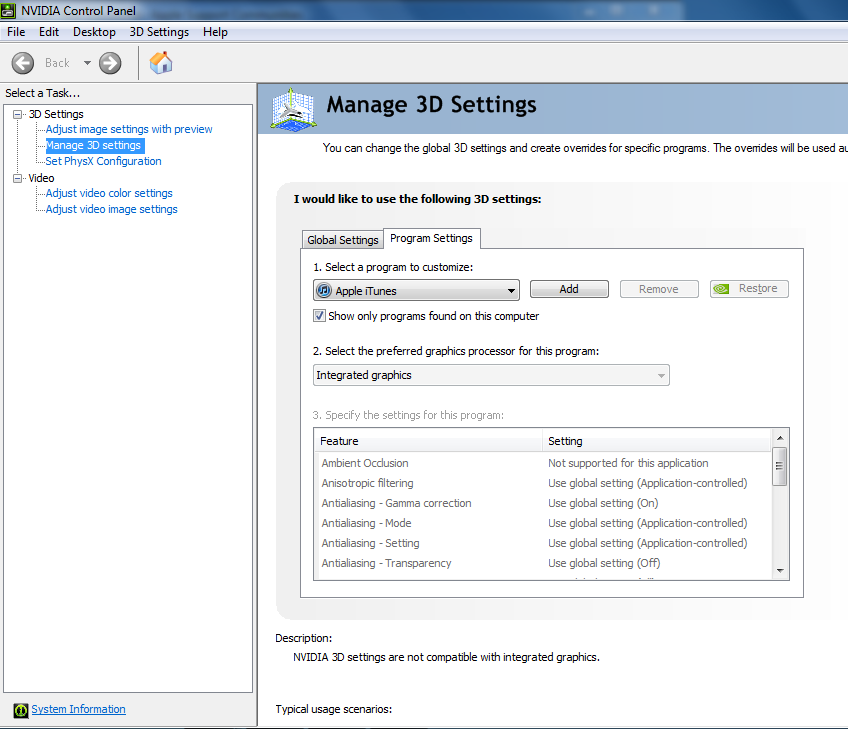This screenshot has height=729, width=848.
Task: Select the Antialiasing - Mode row
Action: tap(543, 523)
